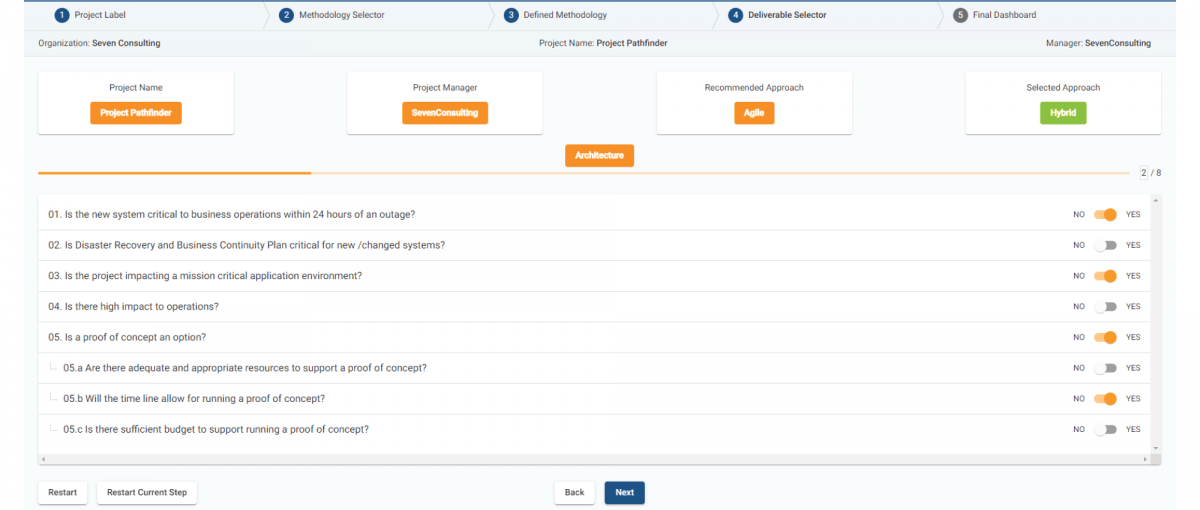Screen dimensions: 1200x510
Task: Click the step number 2 circle icon
Action: pos(286,15)
